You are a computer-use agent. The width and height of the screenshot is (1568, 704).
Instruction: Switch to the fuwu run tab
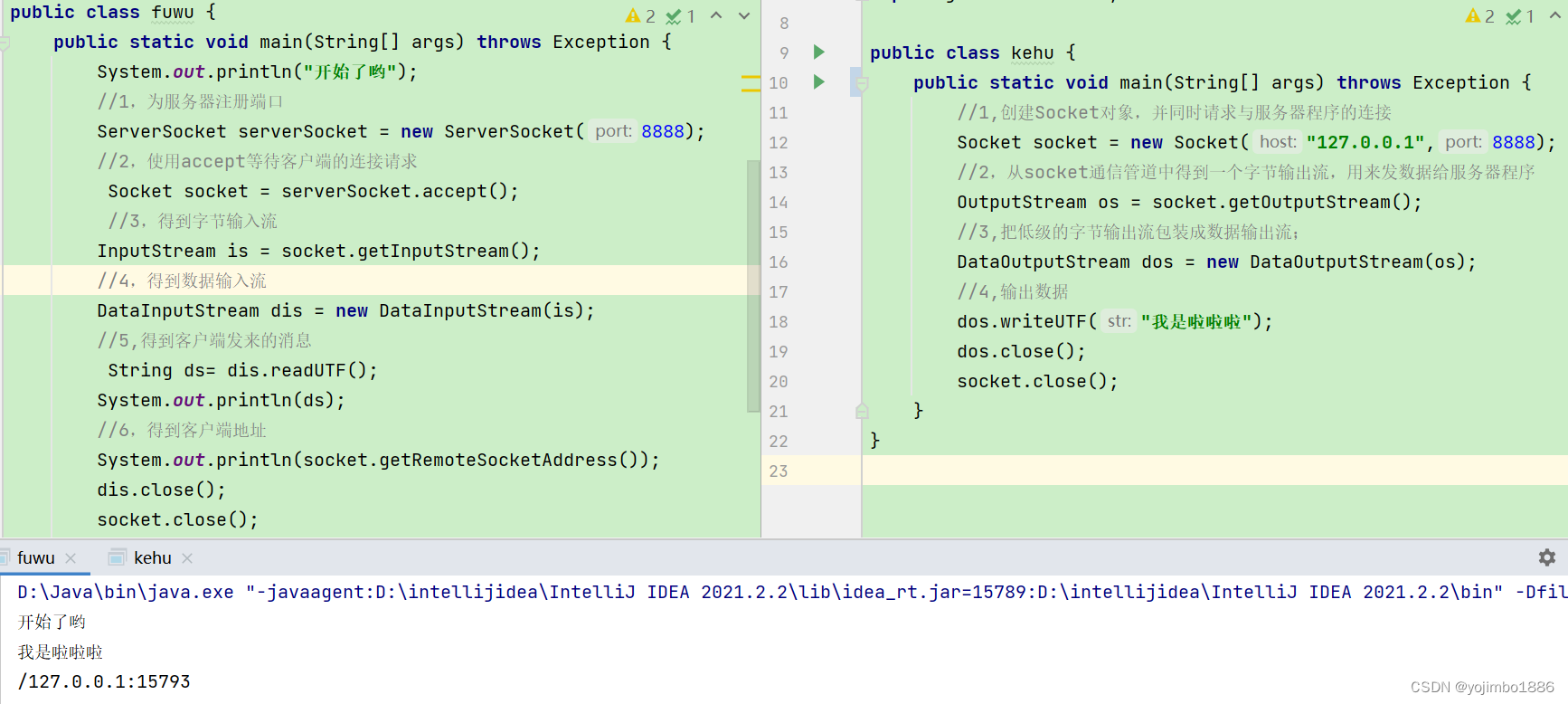click(35, 558)
